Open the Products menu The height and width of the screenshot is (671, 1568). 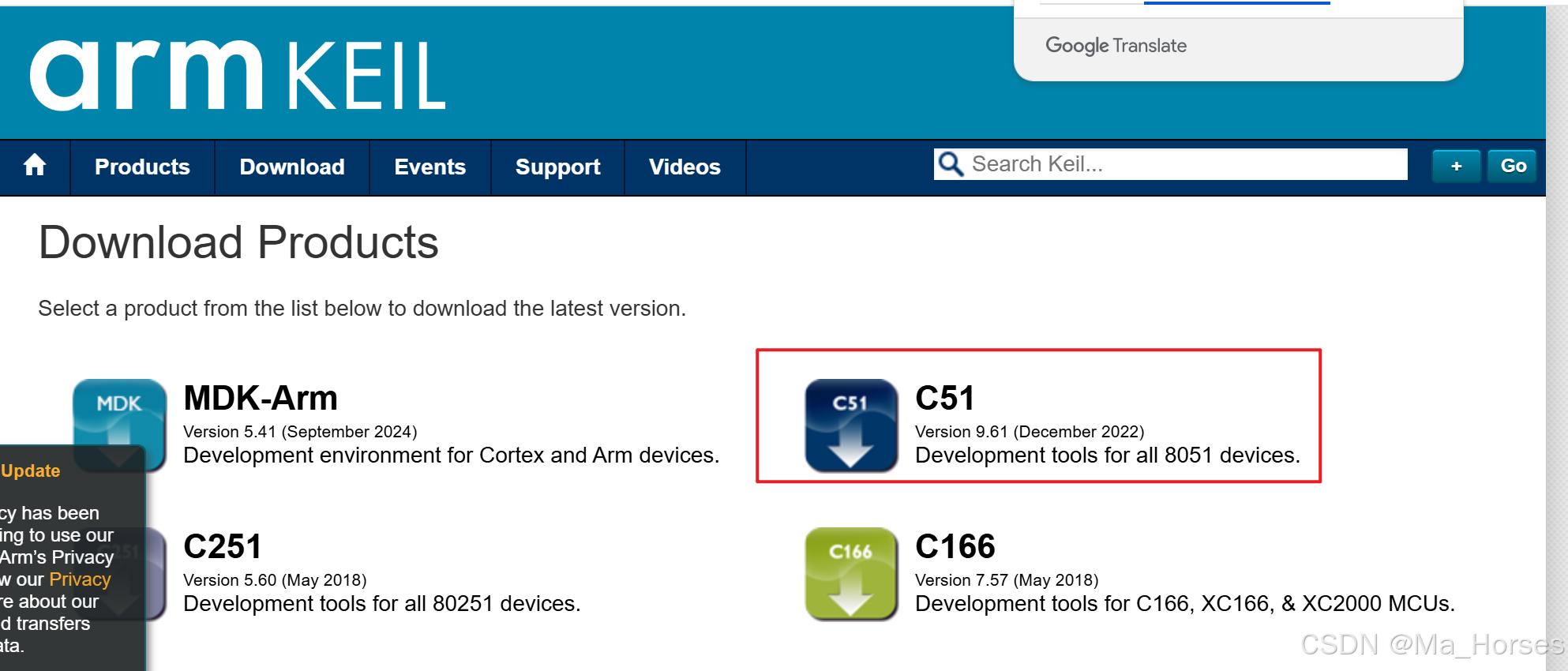[x=142, y=167]
